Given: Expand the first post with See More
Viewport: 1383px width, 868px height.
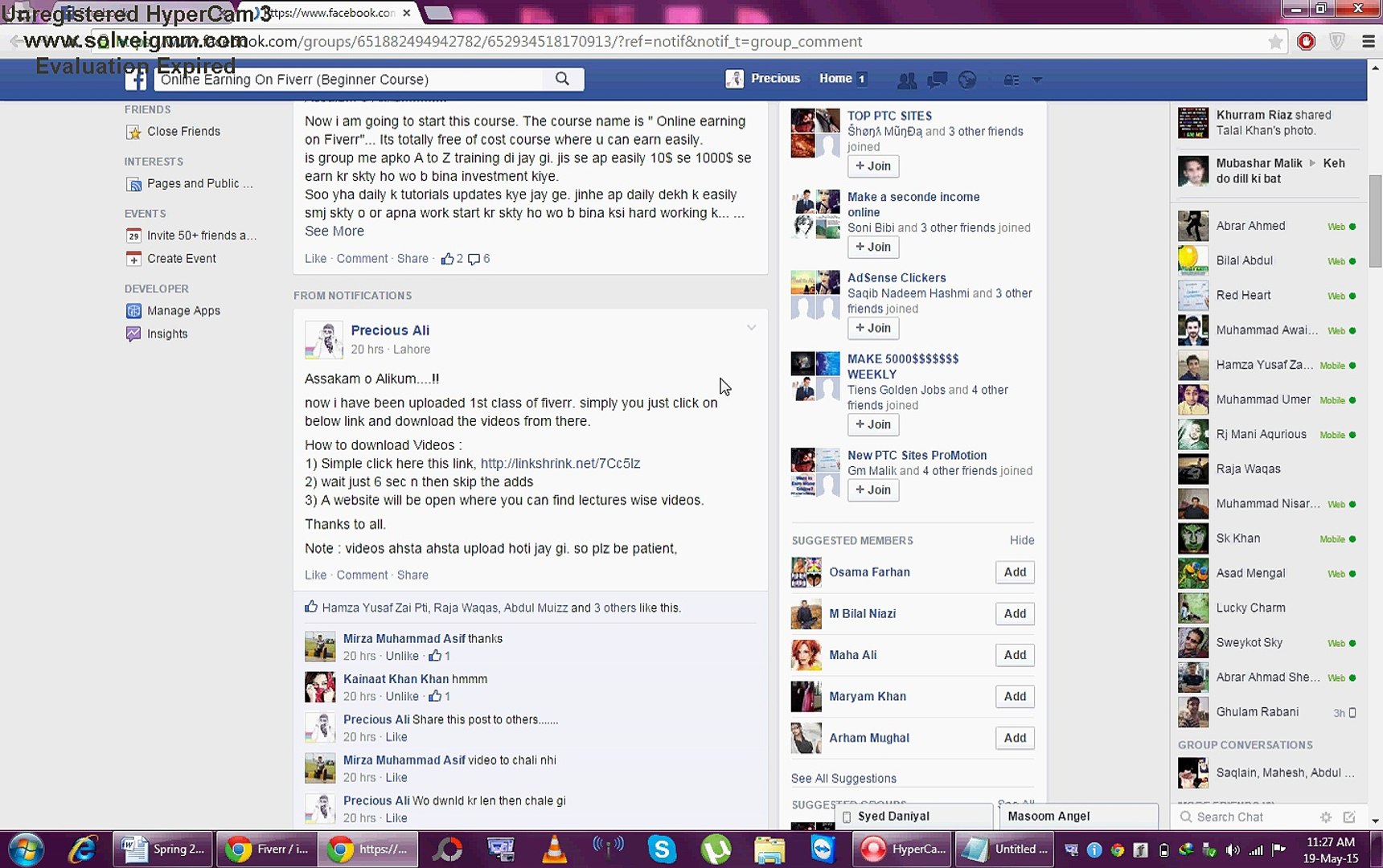Looking at the screenshot, I should pos(334,231).
